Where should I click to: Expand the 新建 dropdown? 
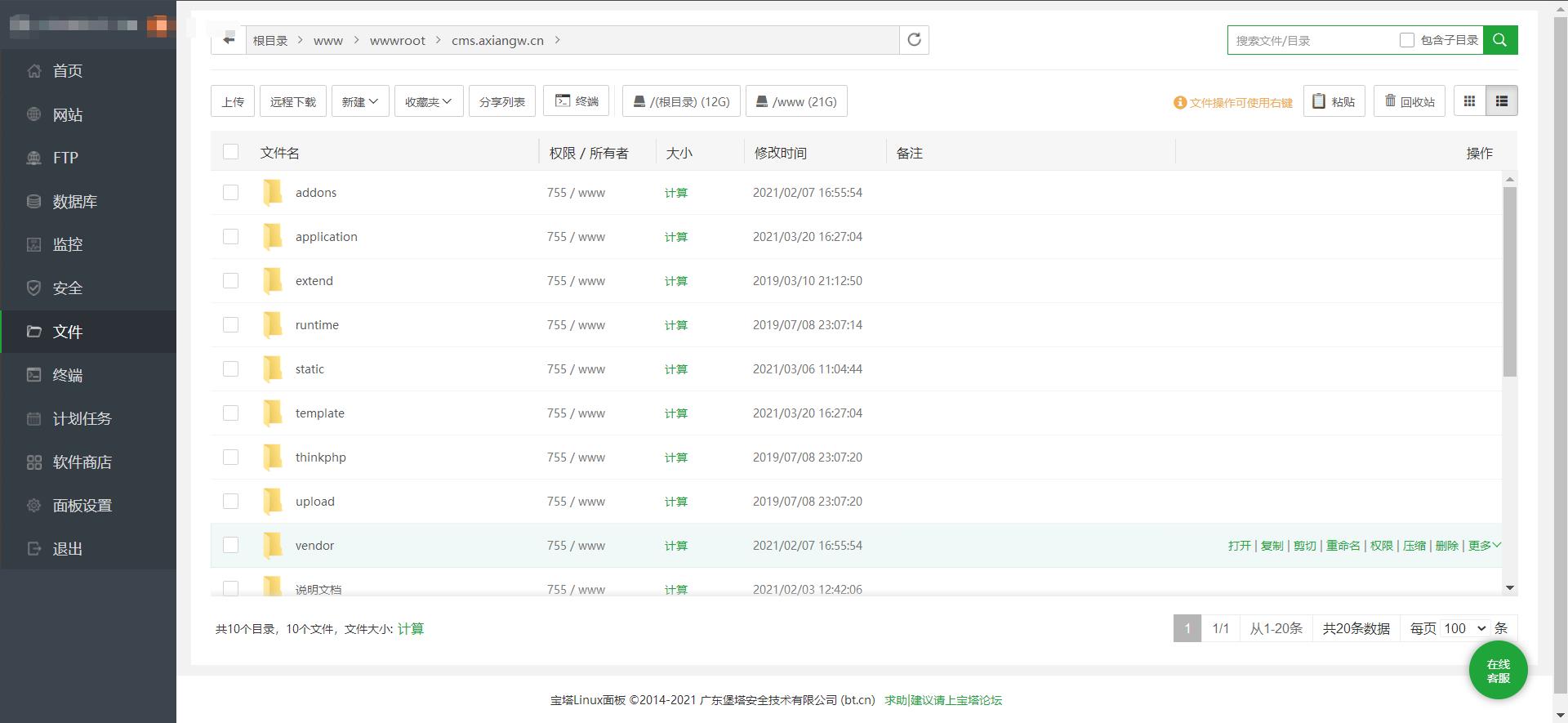360,101
